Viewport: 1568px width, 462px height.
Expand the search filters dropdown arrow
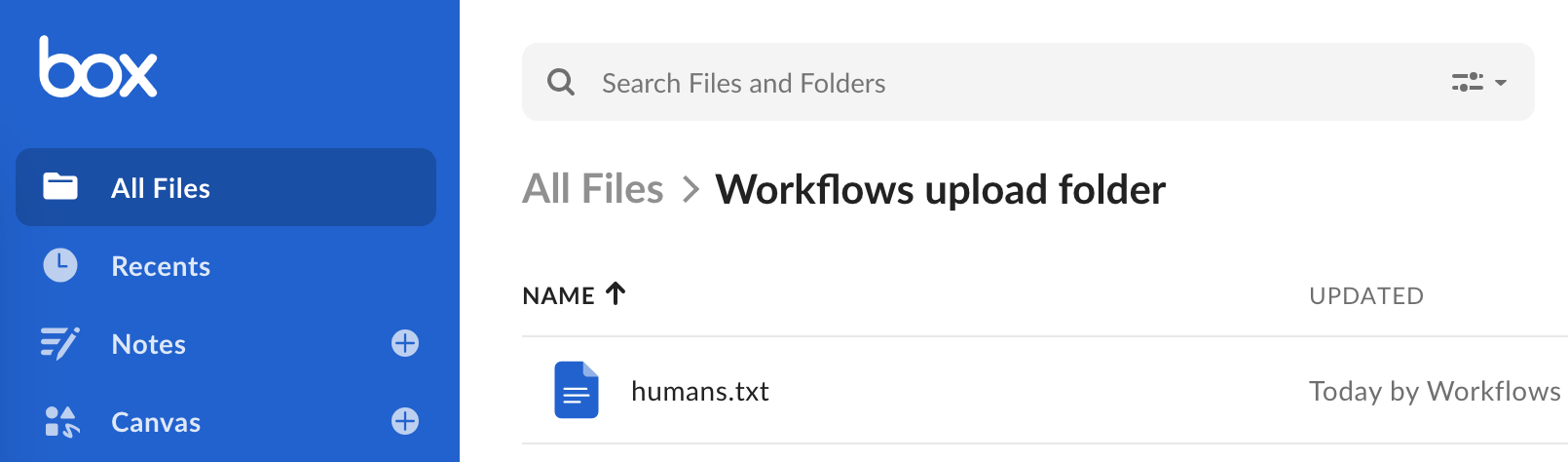[x=1501, y=83]
